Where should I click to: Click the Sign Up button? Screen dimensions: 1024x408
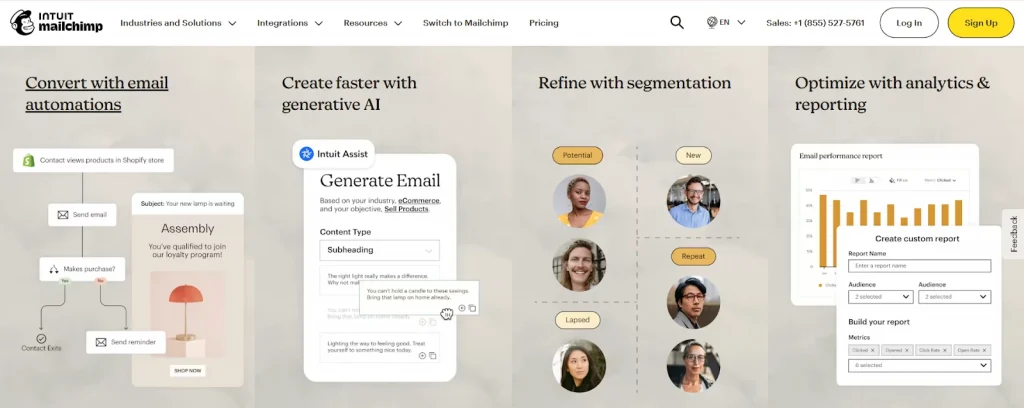point(980,23)
